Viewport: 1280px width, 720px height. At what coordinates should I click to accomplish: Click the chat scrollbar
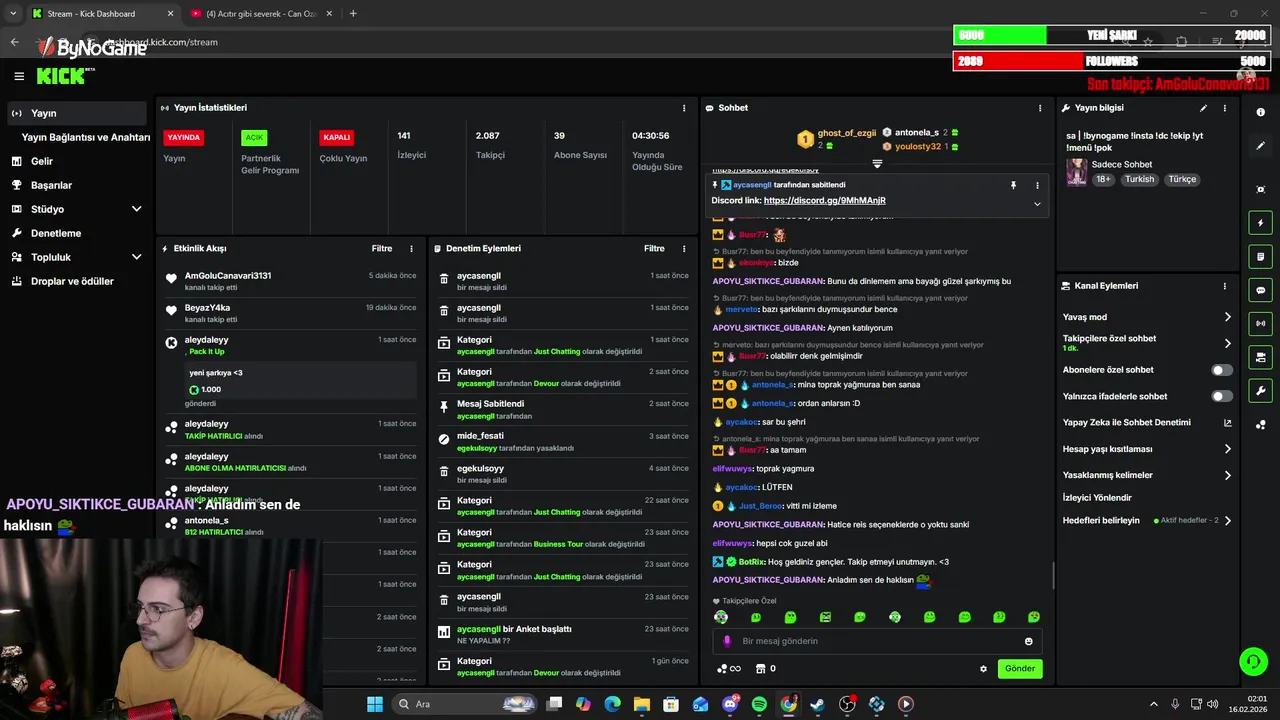click(1052, 576)
